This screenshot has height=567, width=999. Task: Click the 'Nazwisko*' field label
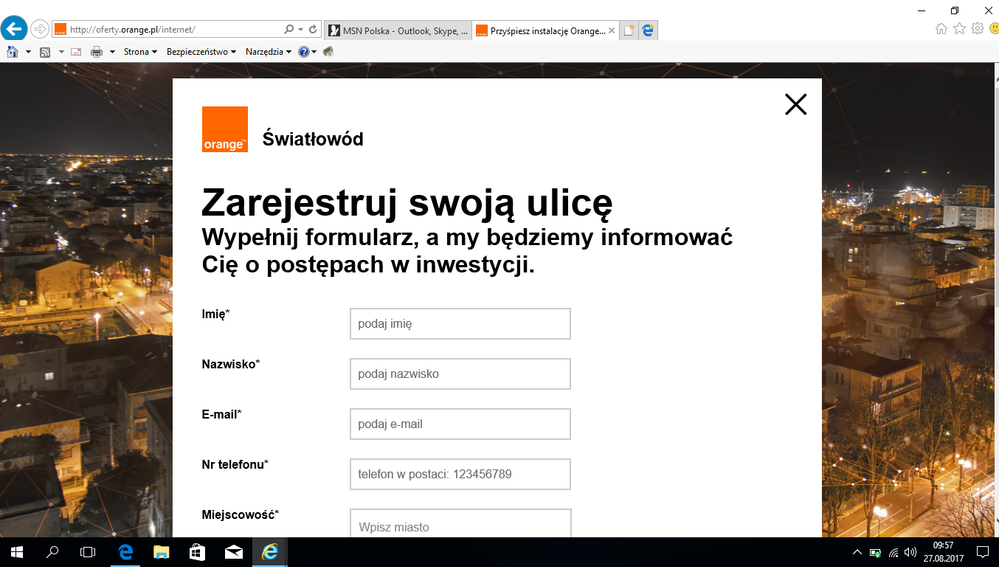click(x=231, y=364)
